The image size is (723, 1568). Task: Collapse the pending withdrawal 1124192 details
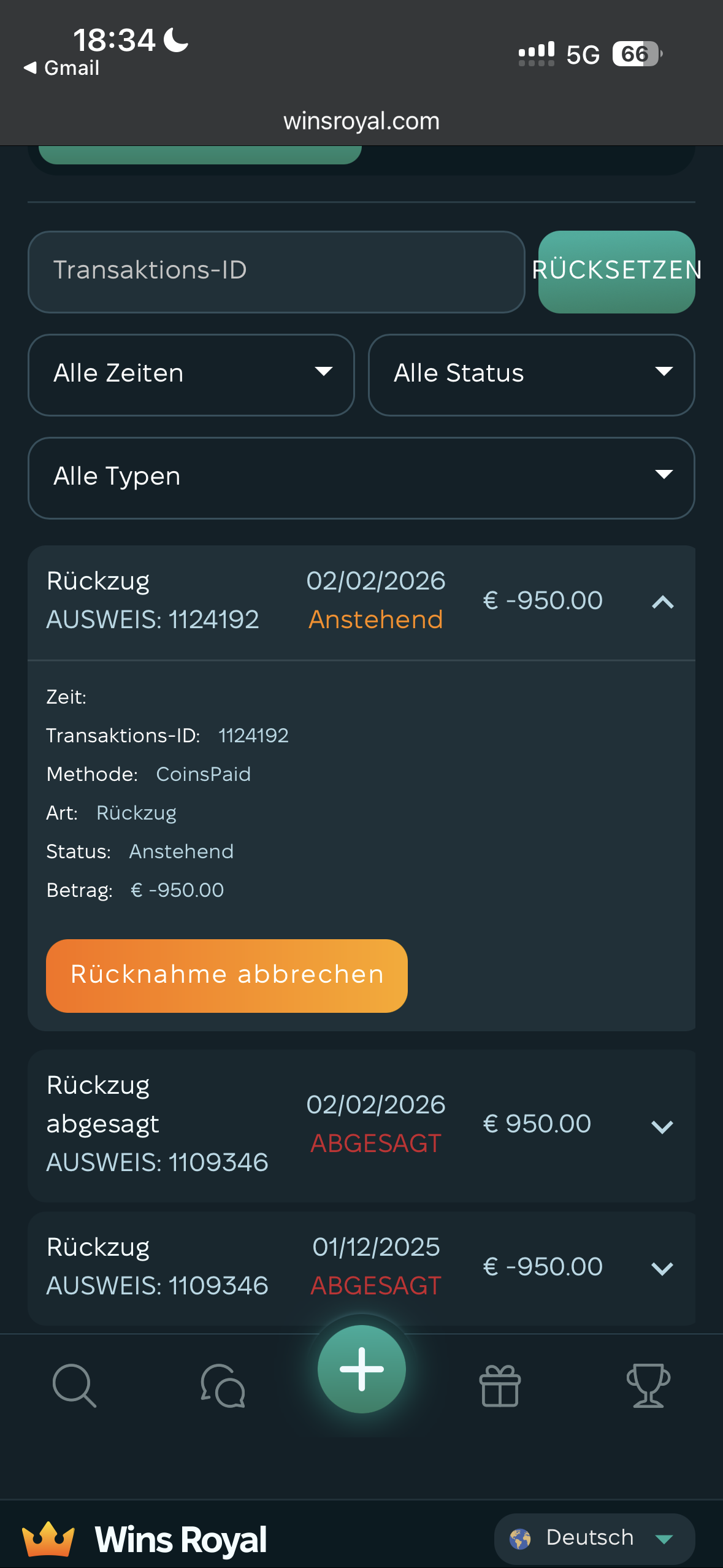[662, 602]
